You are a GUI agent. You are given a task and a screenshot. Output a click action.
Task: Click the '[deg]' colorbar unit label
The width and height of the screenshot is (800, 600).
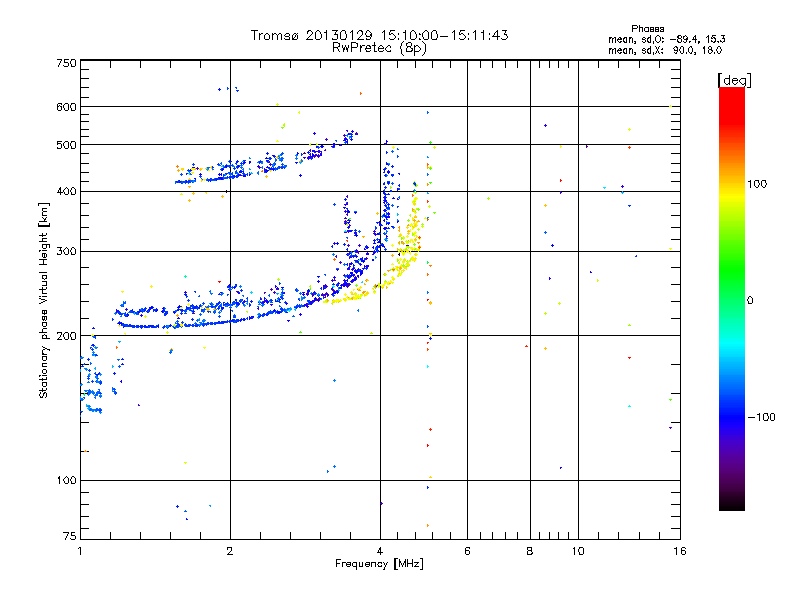click(734, 80)
